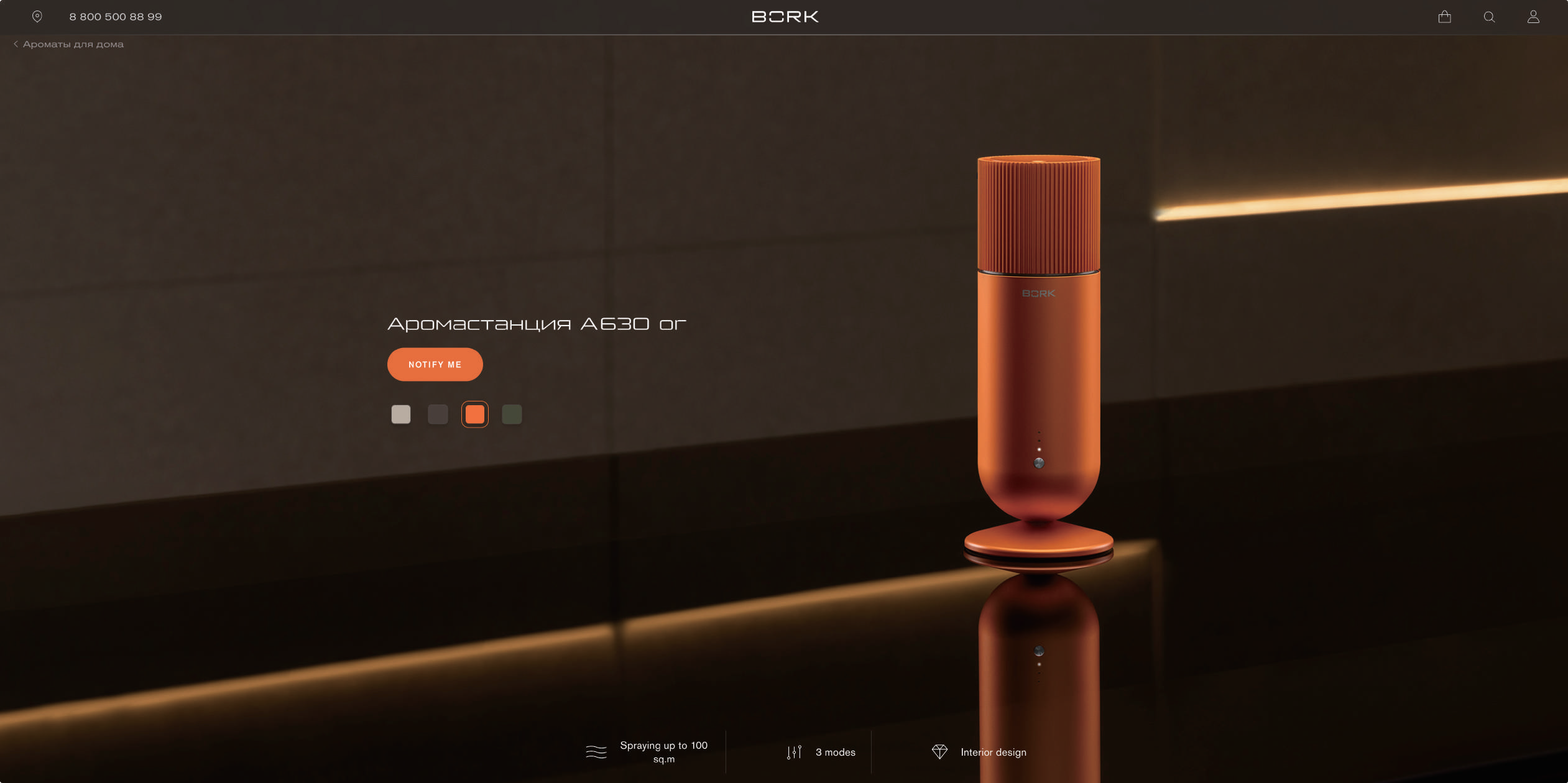Image resolution: width=1568 pixels, height=783 pixels.
Task: Click the BORK logo in header
Action: point(785,17)
